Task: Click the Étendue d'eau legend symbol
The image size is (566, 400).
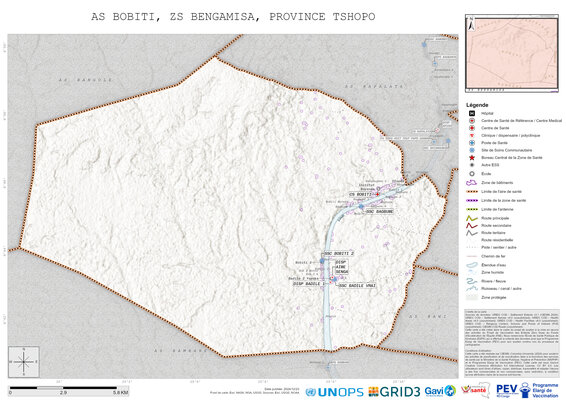Action: click(471, 265)
